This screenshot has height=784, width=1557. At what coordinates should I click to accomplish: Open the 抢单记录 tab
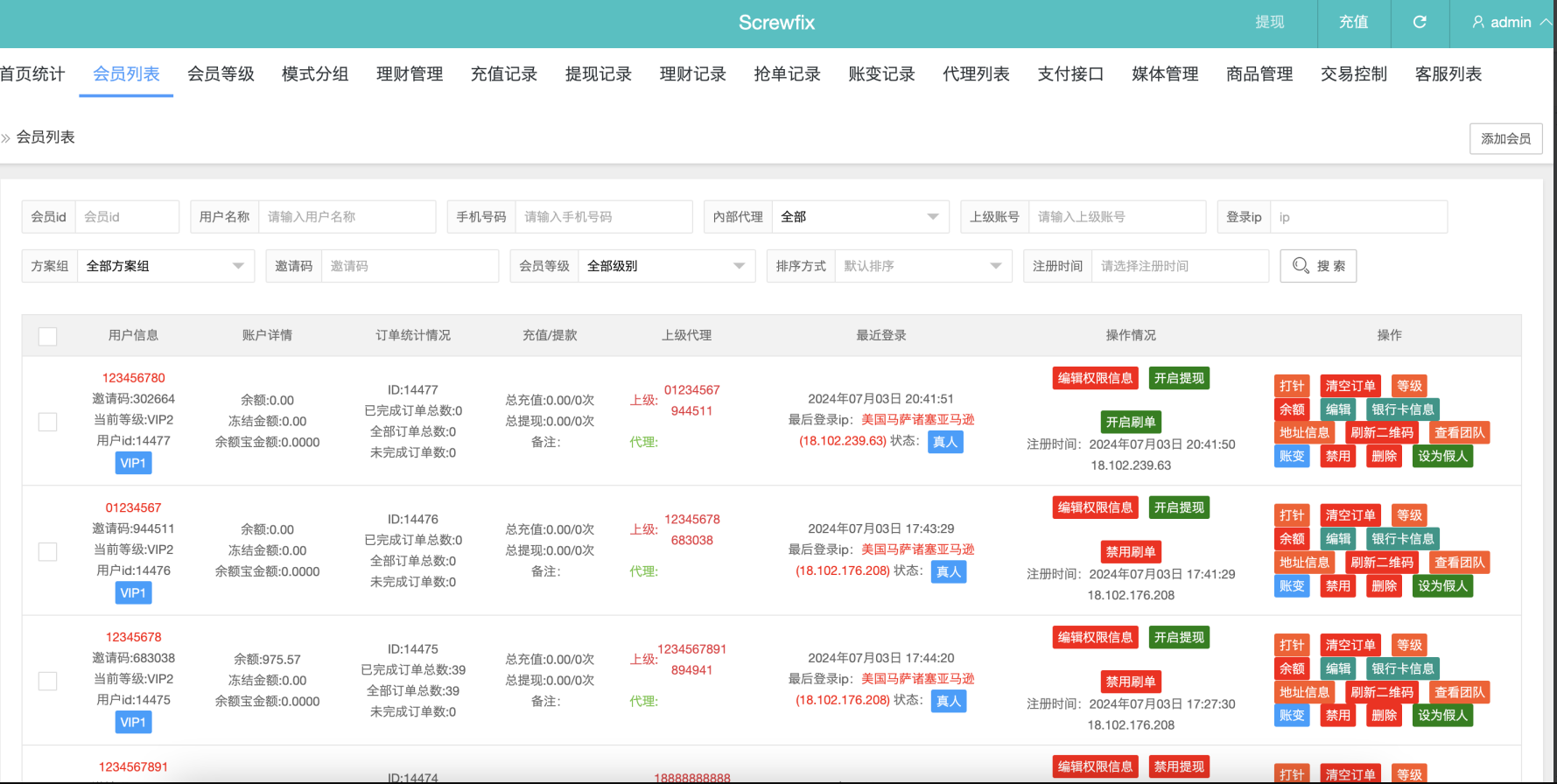[787, 73]
